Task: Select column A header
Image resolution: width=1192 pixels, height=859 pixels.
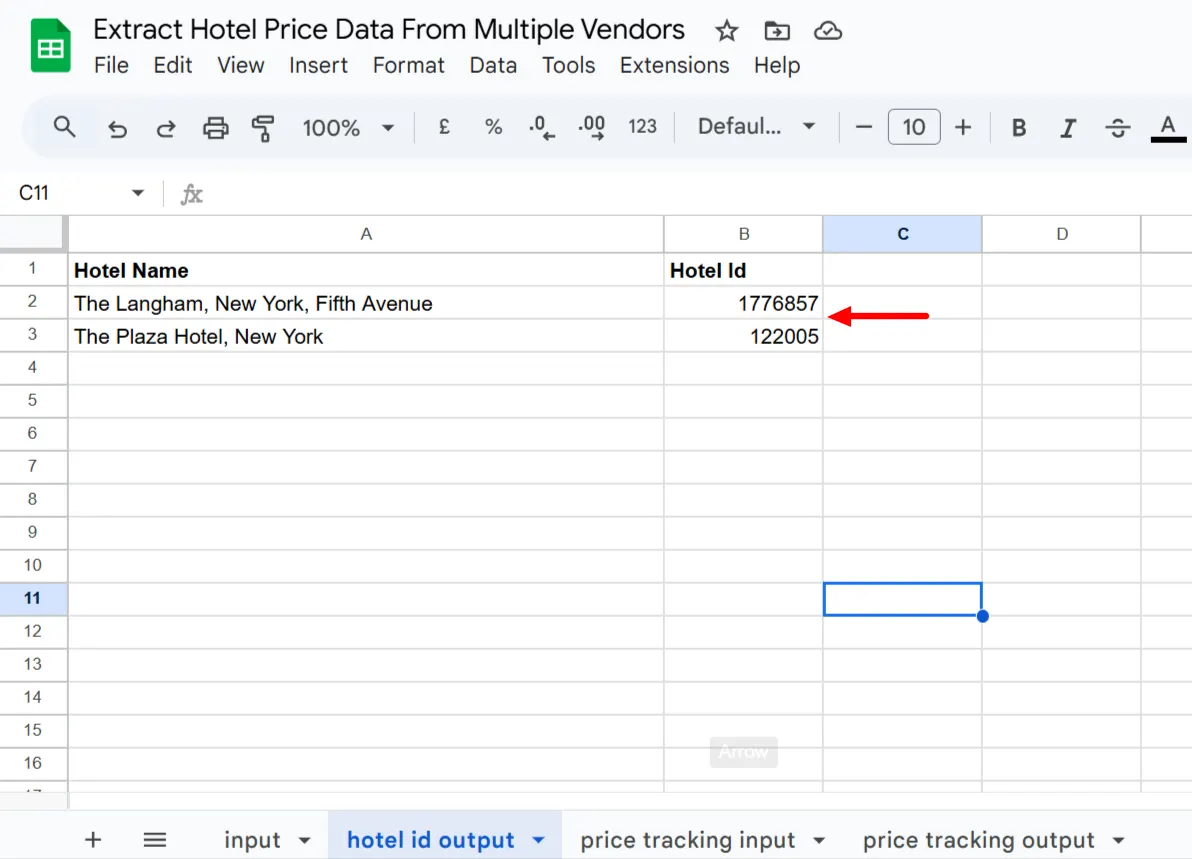Action: point(366,234)
